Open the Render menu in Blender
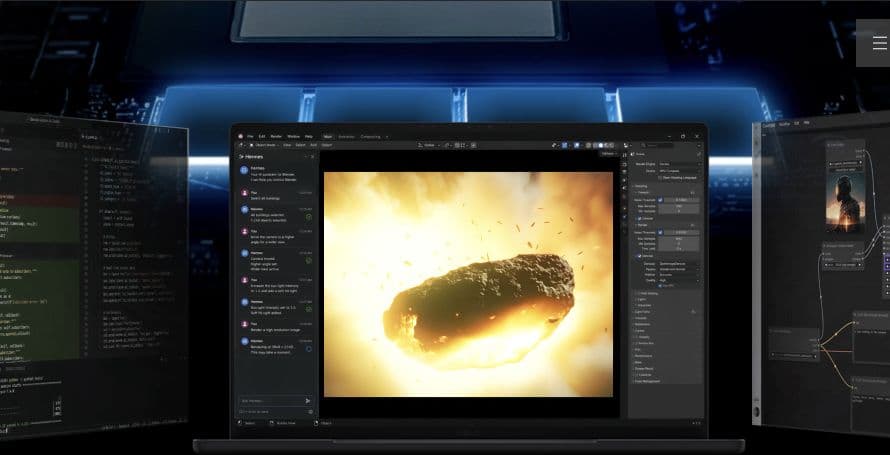The image size is (890, 455). coord(276,137)
